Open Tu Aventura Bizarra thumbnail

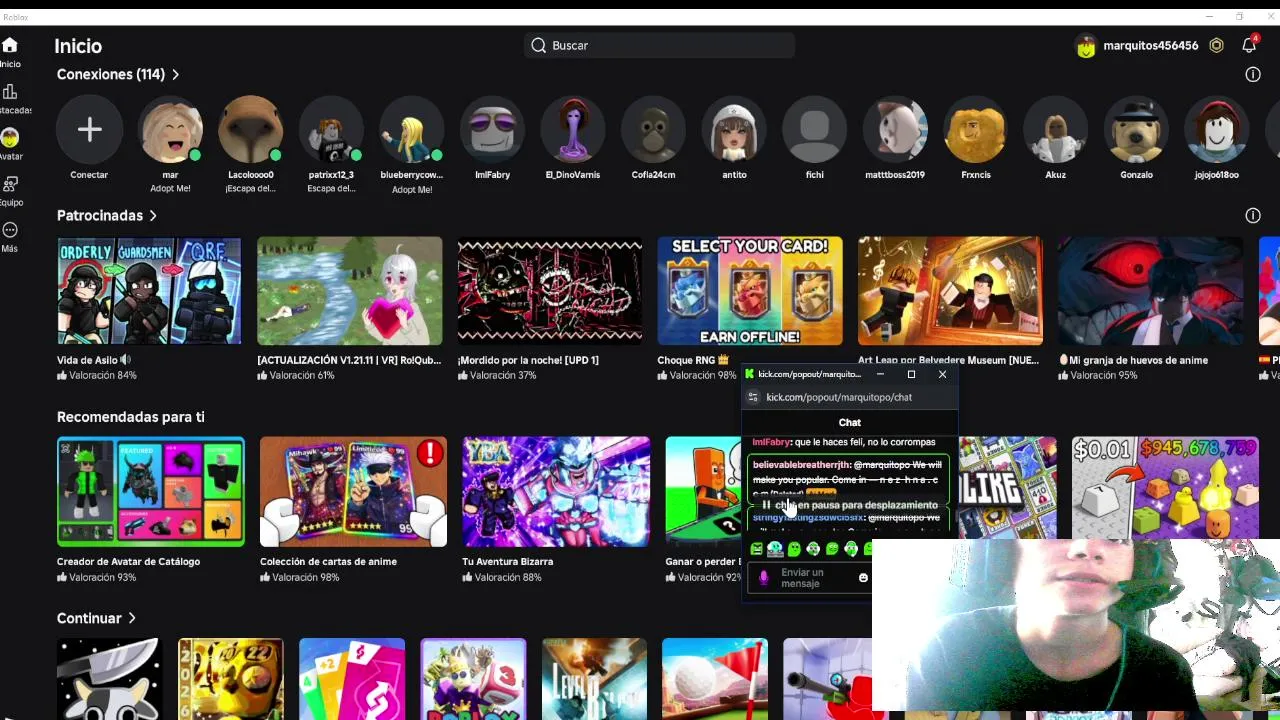[556, 492]
